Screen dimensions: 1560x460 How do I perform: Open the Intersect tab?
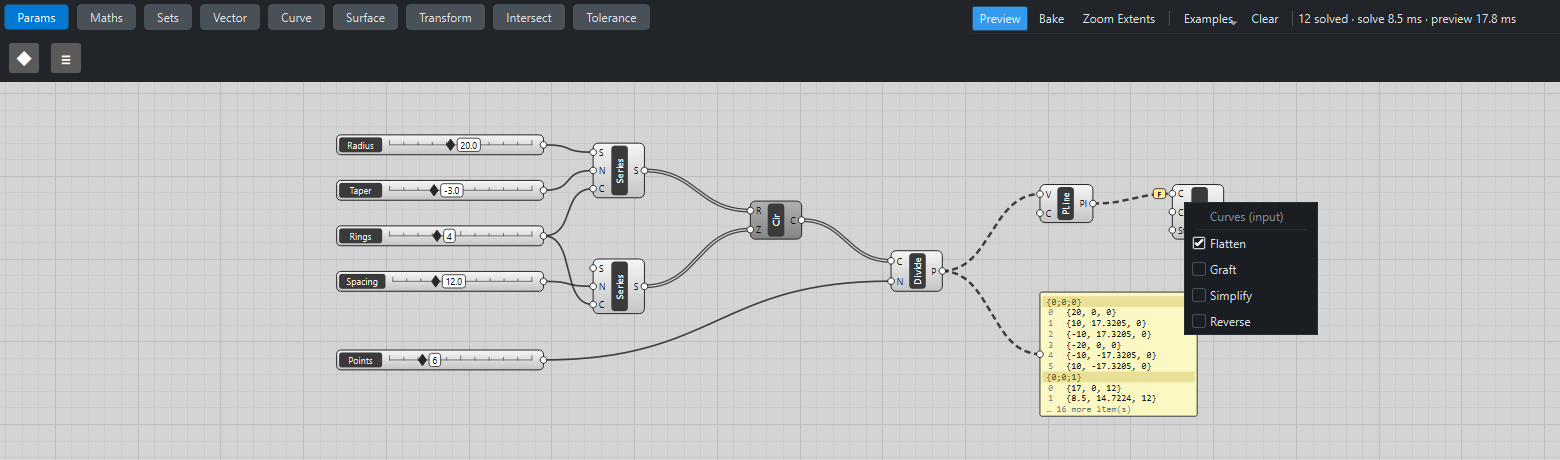pyautogui.click(x=529, y=17)
